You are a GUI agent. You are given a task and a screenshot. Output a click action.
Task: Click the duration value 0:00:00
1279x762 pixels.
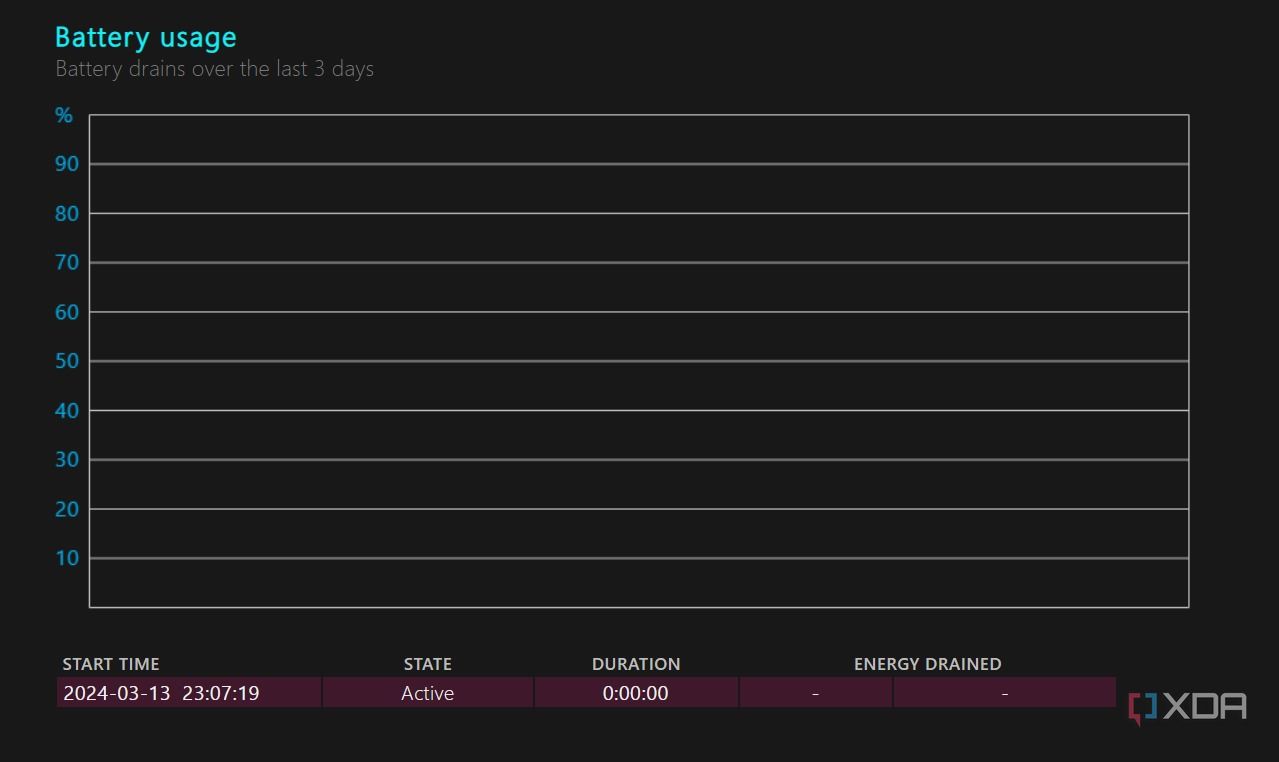pyautogui.click(x=636, y=693)
